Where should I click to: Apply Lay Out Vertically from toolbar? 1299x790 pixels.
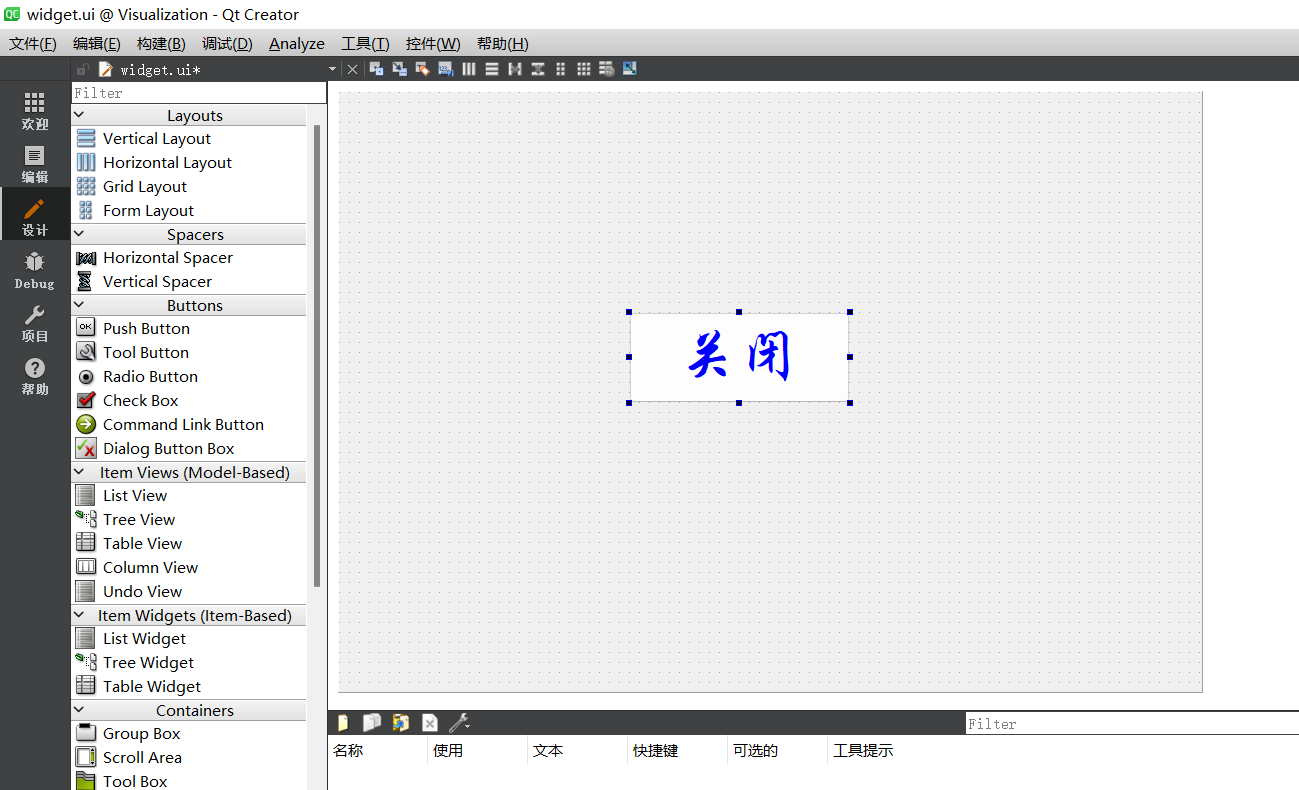tap(492, 69)
